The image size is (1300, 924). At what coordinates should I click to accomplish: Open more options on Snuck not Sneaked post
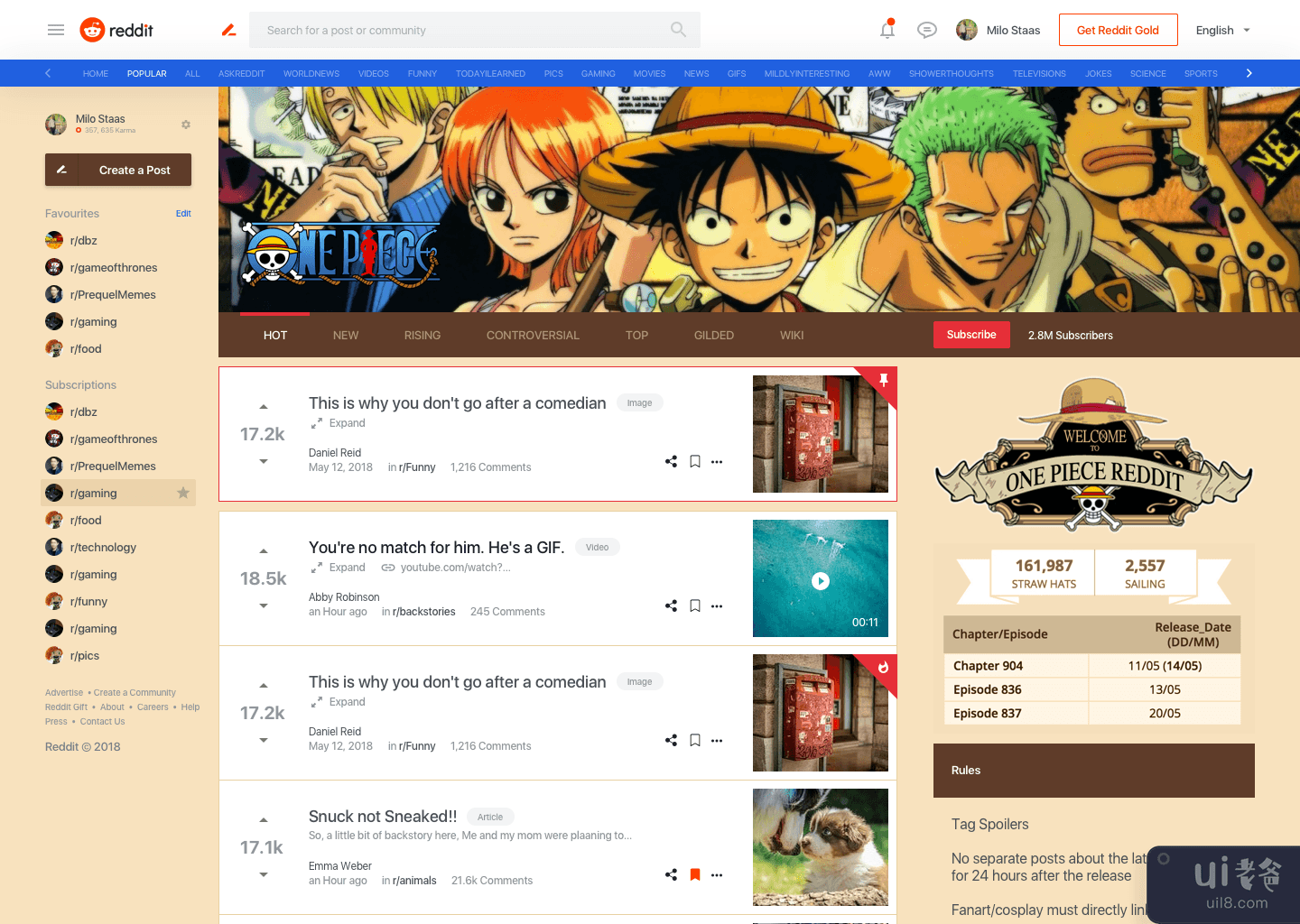click(x=717, y=874)
